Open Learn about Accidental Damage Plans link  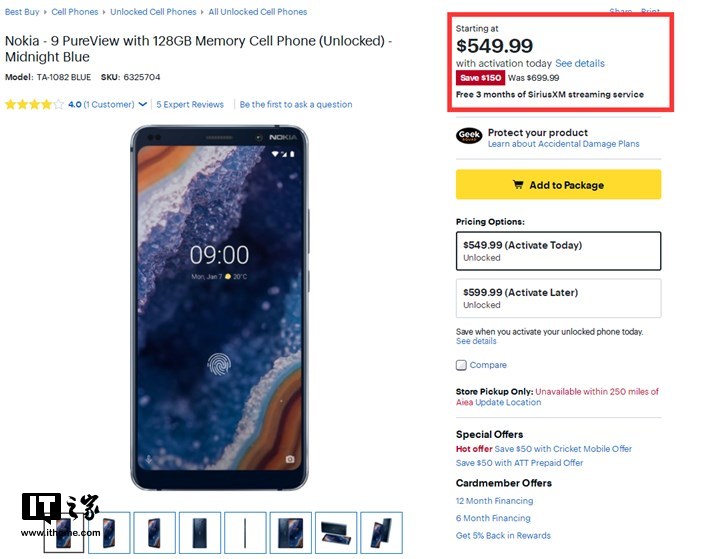point(563,144)
